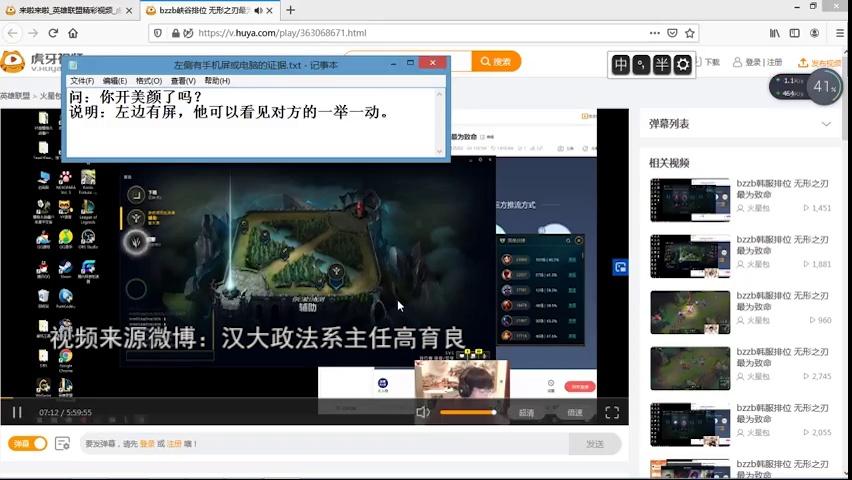Mute the video player volume icon
852x480 pixels.
[x=423, y=412]
